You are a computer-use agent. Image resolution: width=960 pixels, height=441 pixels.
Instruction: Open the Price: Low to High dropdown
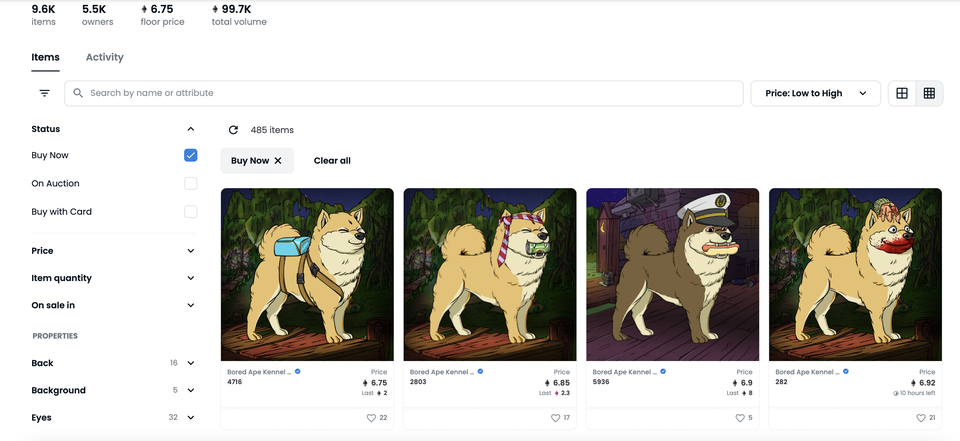816,93
